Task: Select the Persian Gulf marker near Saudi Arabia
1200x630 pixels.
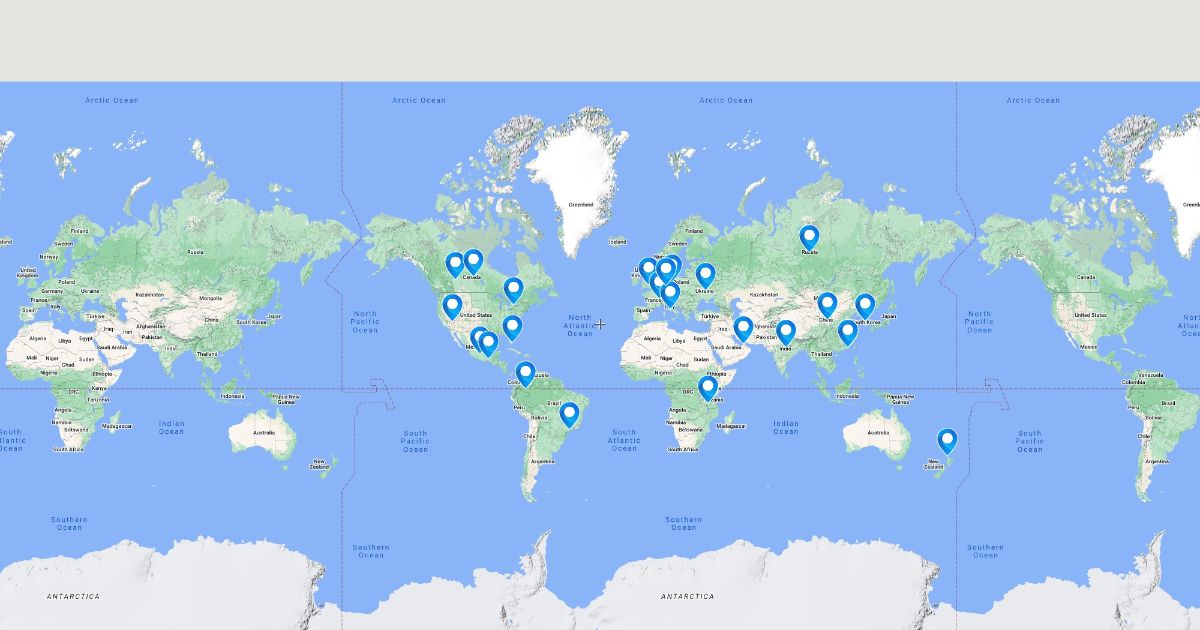Action: [743, 329]
